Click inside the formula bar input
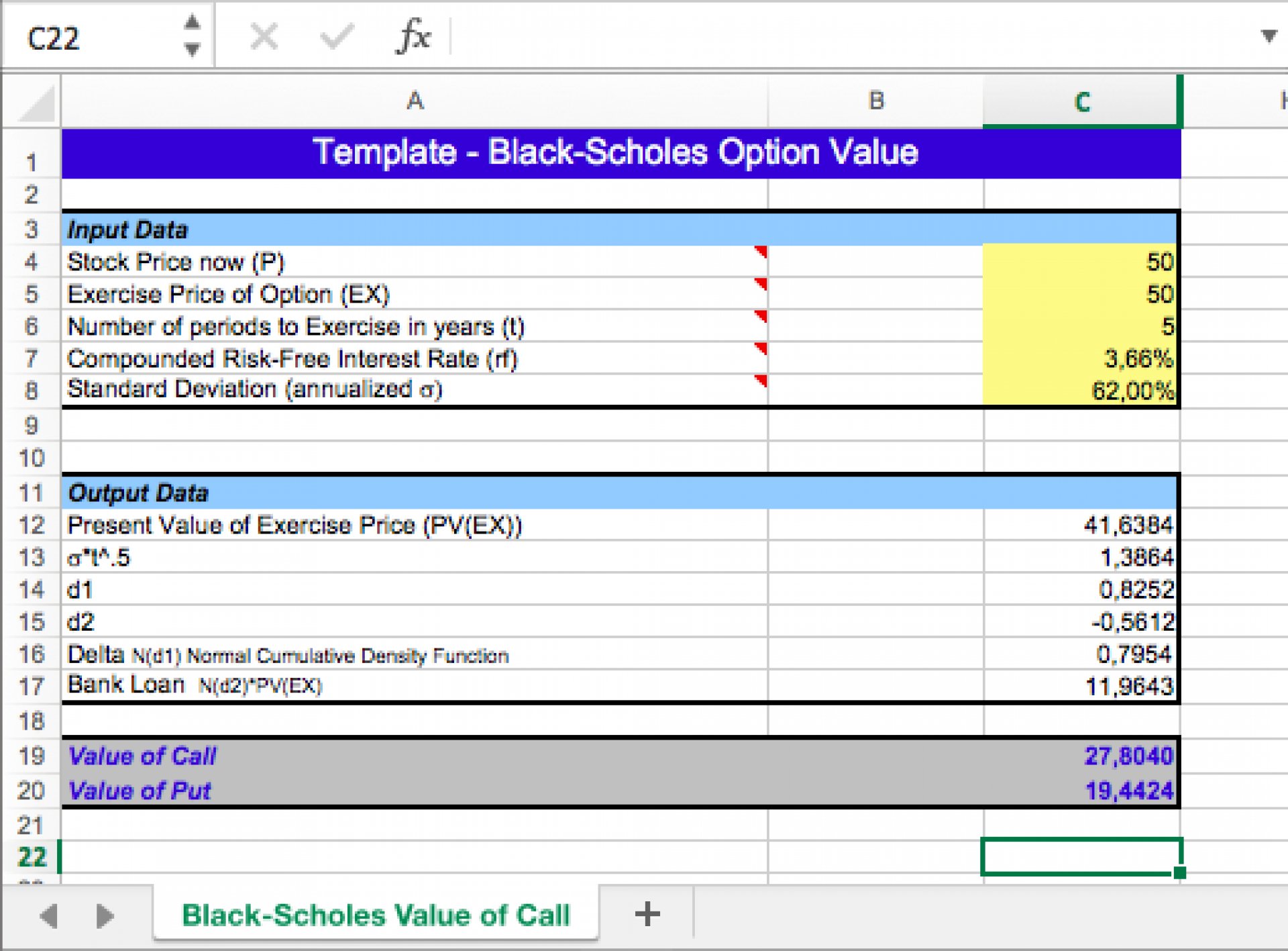1288x951 pixels. (x=852, y=36)
